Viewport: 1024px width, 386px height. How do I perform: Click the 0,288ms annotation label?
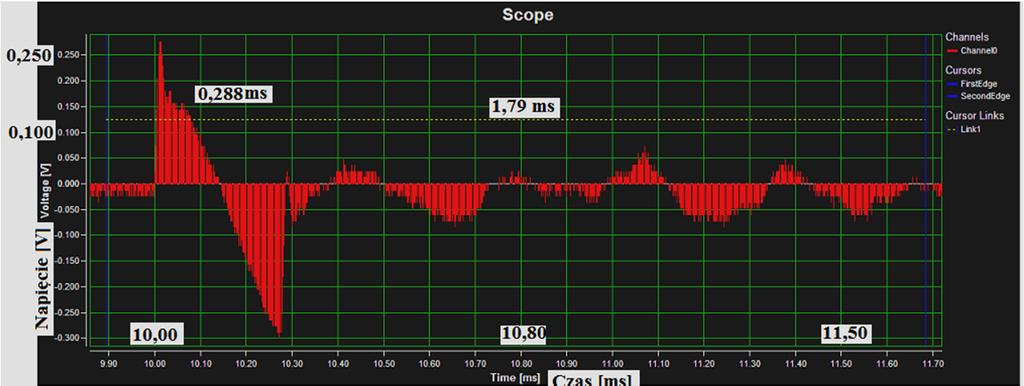233,94
